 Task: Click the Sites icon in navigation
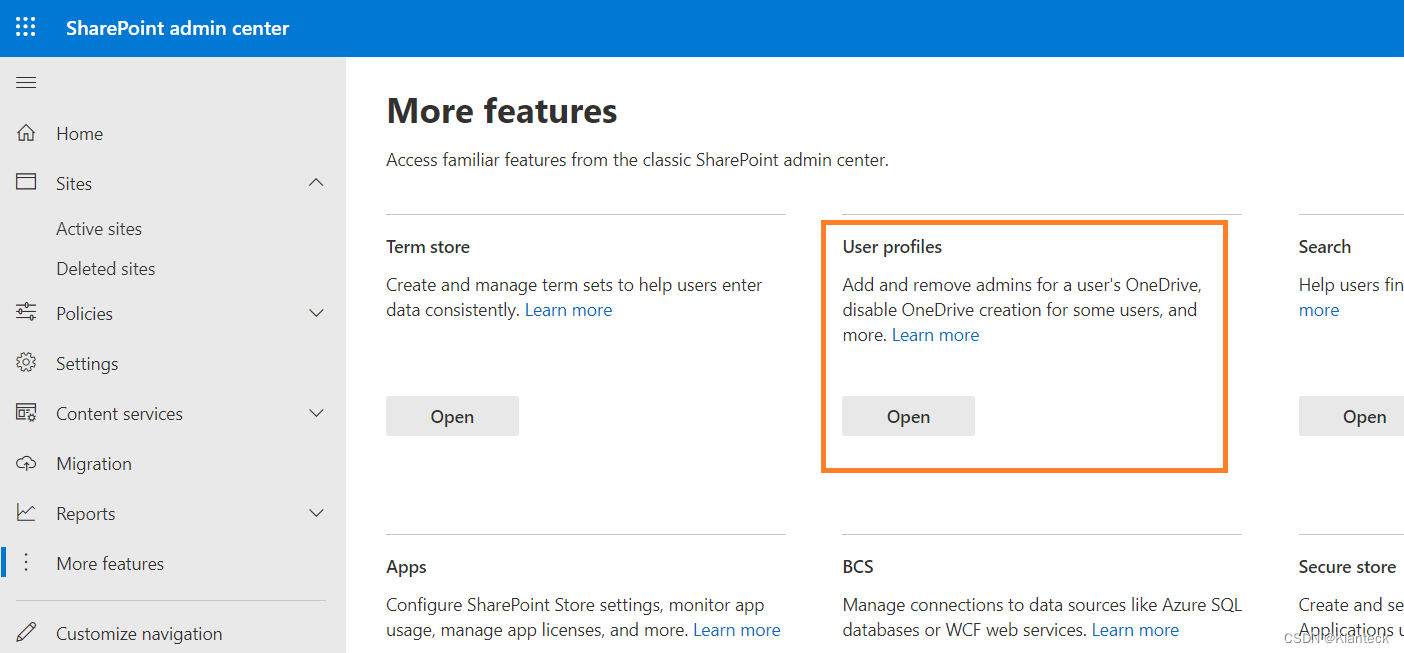click(x=26, y=183)
